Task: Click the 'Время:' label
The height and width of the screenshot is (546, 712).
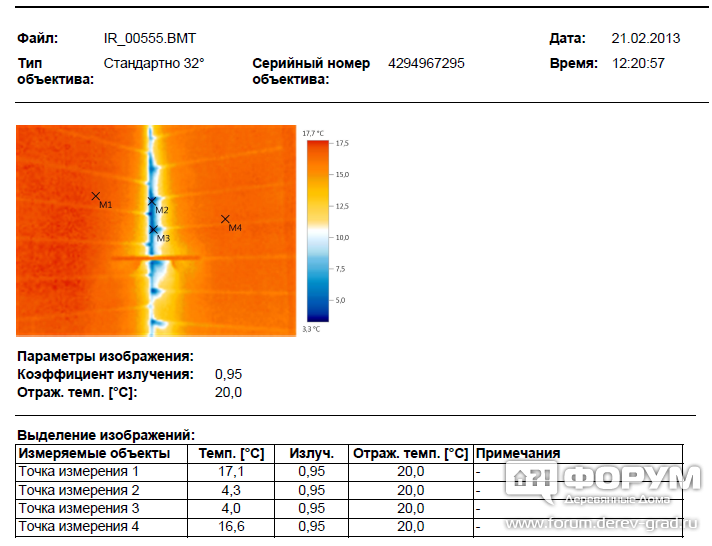Action: [x=574, y=63]
